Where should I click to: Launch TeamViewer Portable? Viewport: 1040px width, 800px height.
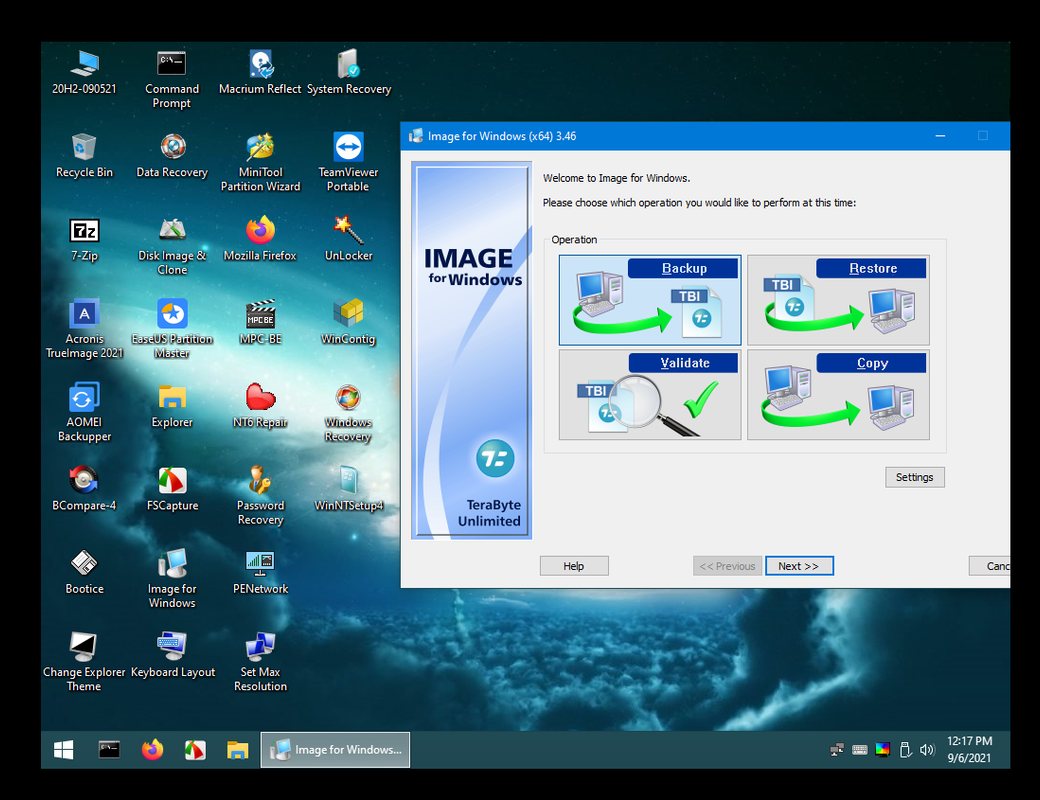tap(348, 163)
